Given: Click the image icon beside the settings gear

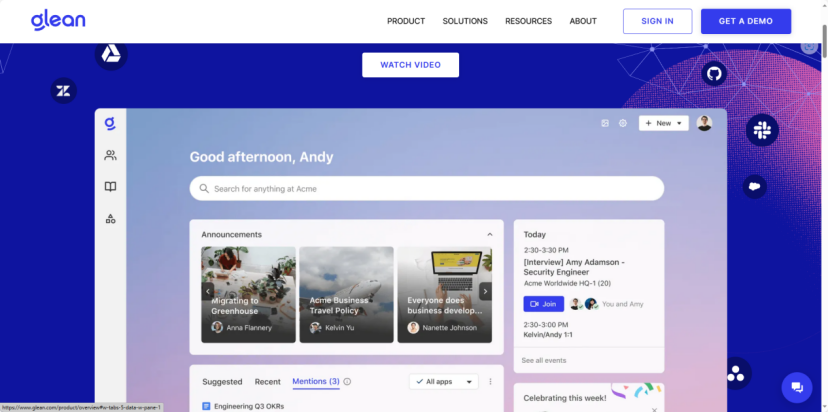Looking at the screenshot, I should [x=605, y=123].
